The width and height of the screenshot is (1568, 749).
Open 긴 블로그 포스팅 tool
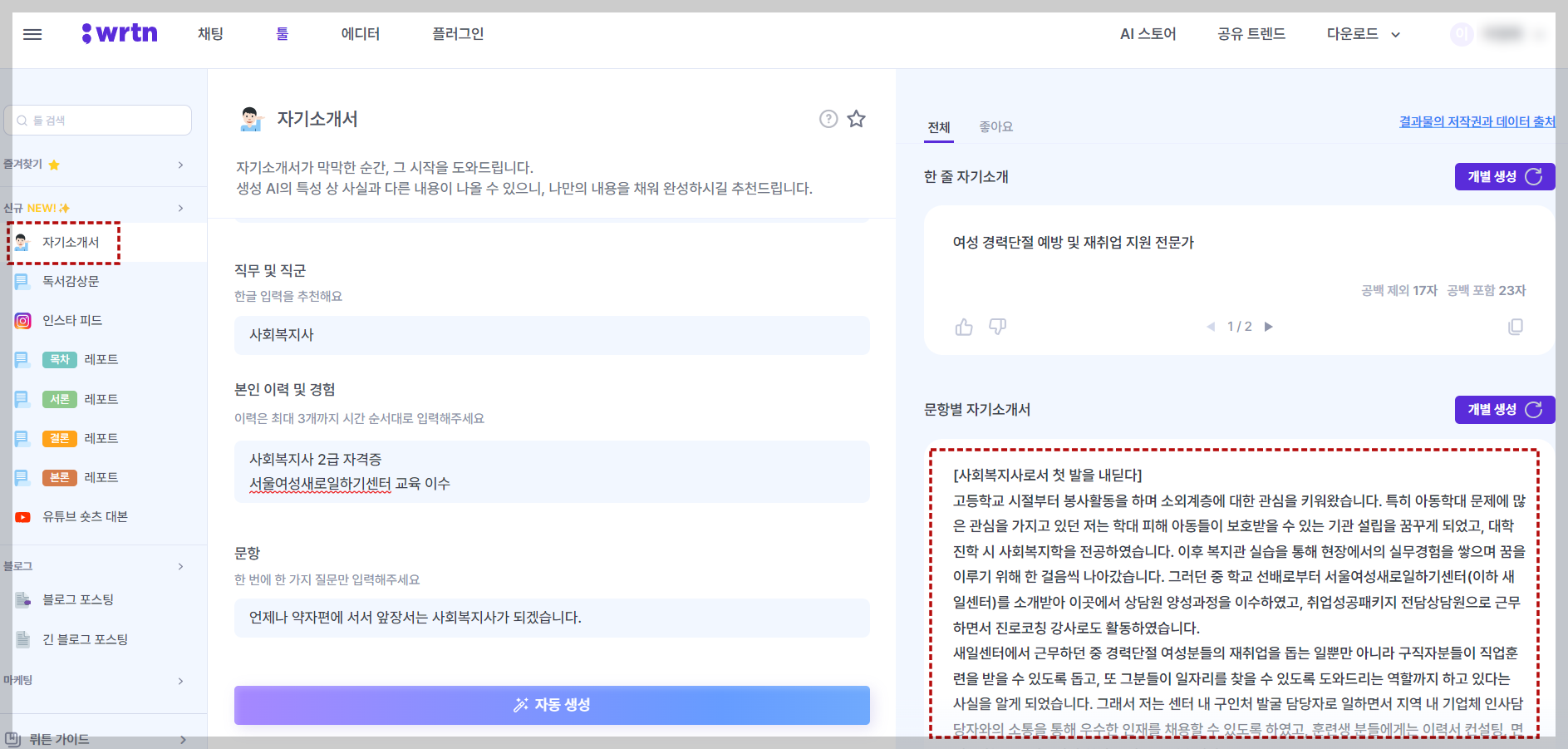pos(85,639)
